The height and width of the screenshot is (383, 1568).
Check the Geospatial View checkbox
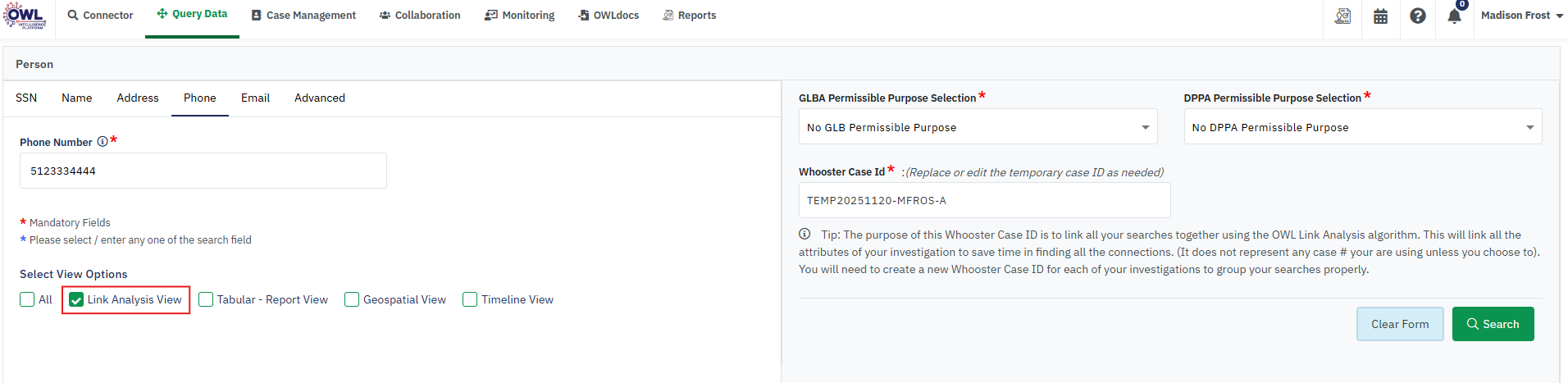(352, 299)
